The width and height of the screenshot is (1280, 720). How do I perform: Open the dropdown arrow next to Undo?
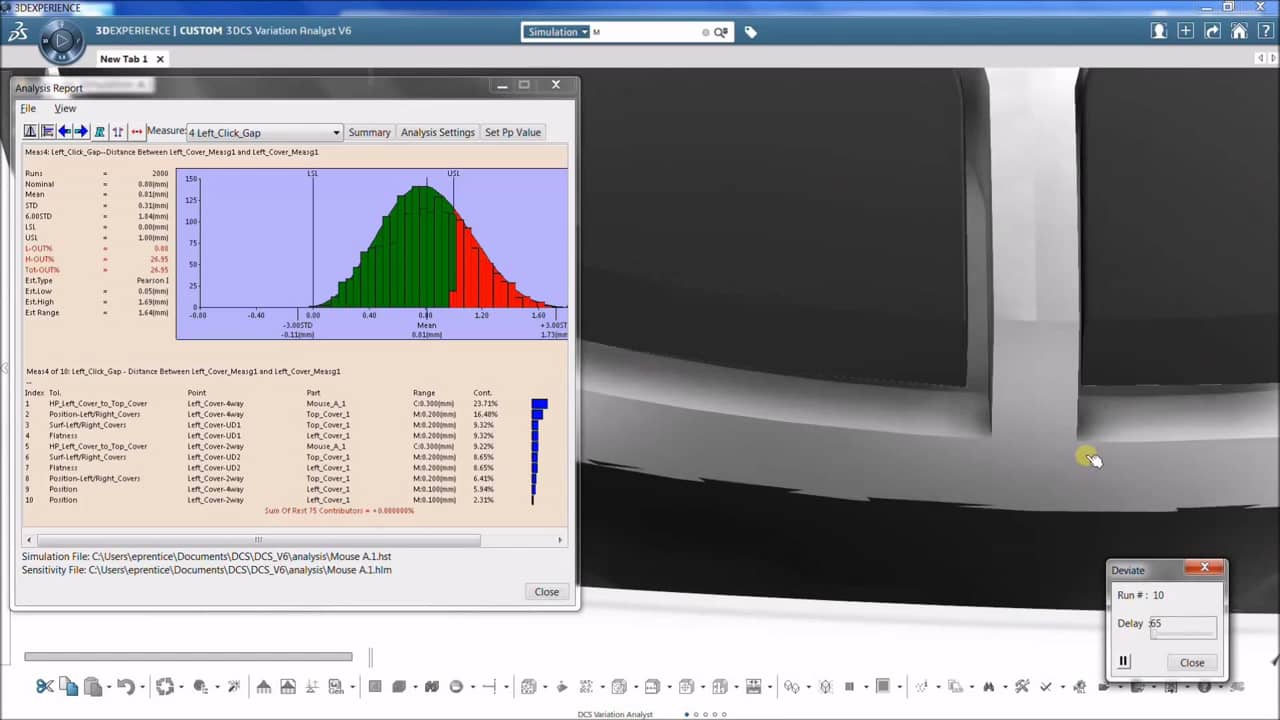[143, 687]
